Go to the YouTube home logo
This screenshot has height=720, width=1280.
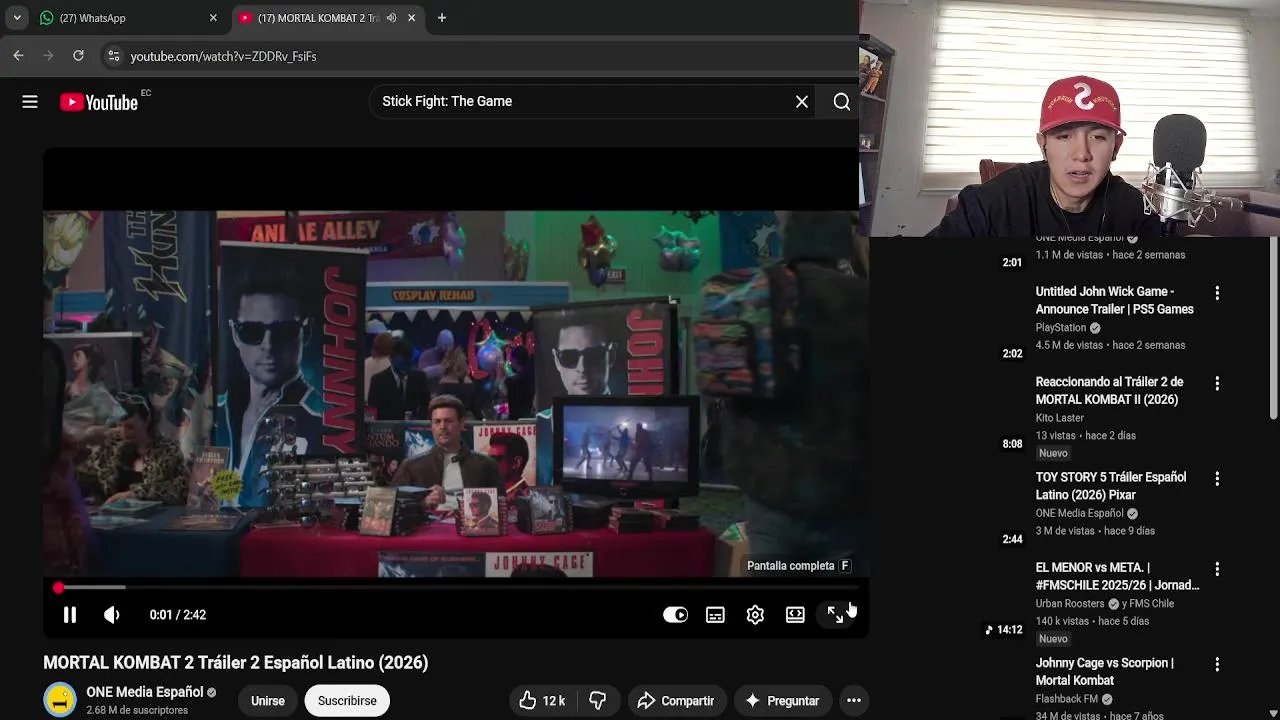[98, 102]
